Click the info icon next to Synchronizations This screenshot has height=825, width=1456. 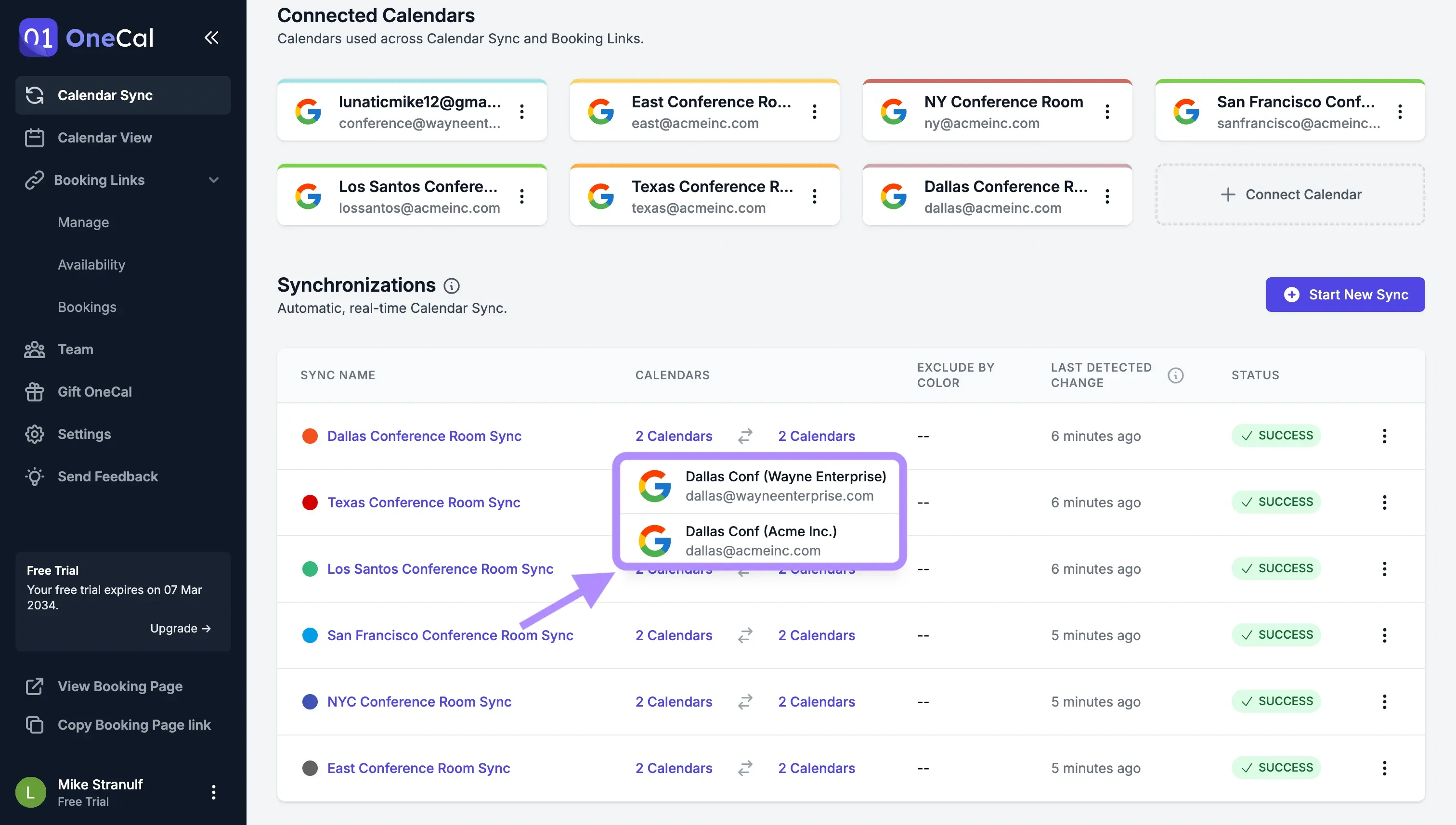click(451, 285)
